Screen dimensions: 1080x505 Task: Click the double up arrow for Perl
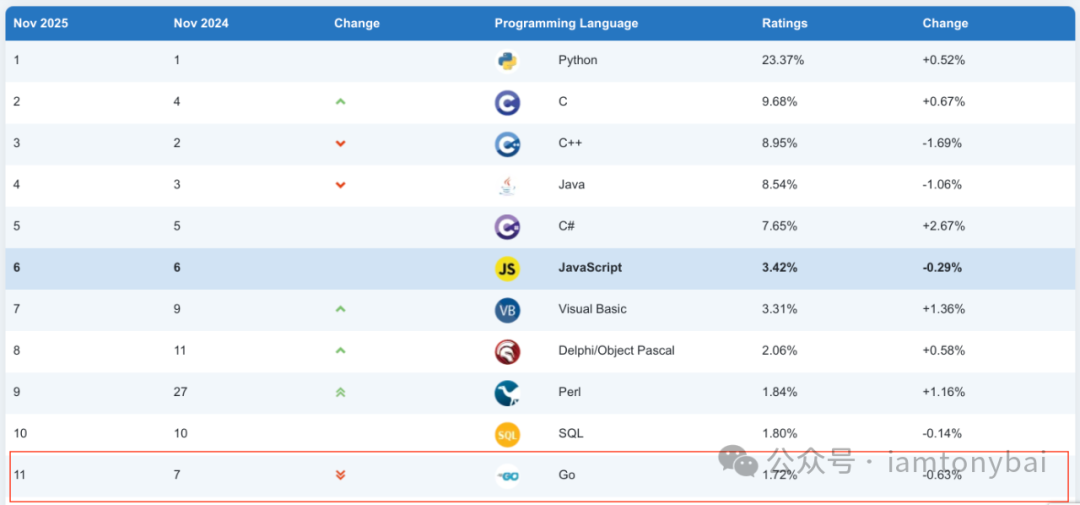pyautogui.click(x=340, y=393)
